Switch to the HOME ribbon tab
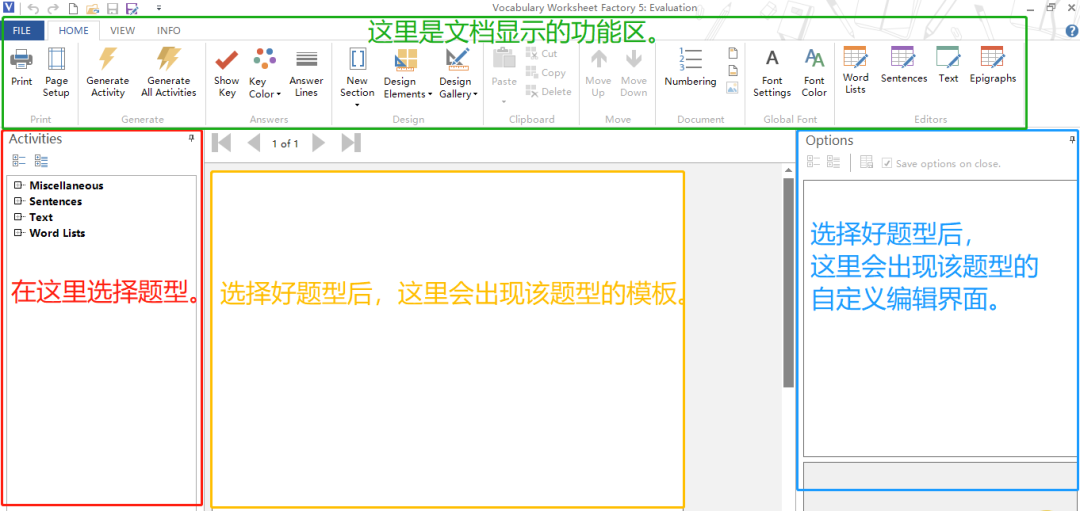The image size is (1080, 511). click(x=73, y=30)
